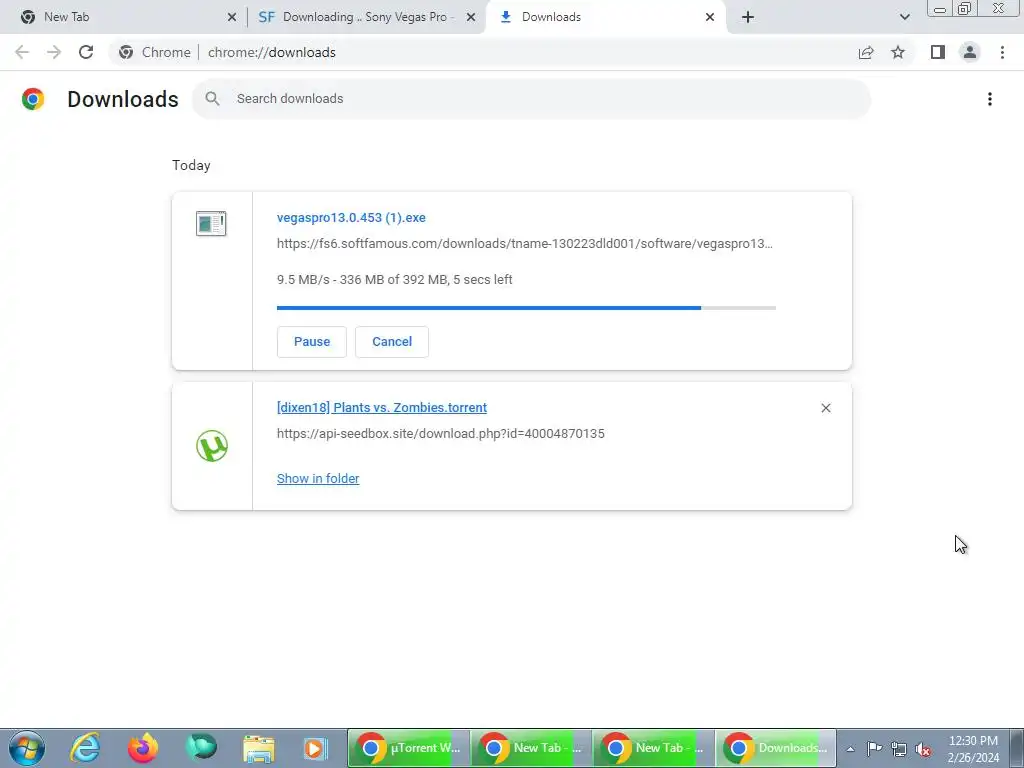1024x768 pixels.
Task: Click Show in folder link
Action: [x=318, y=479]
